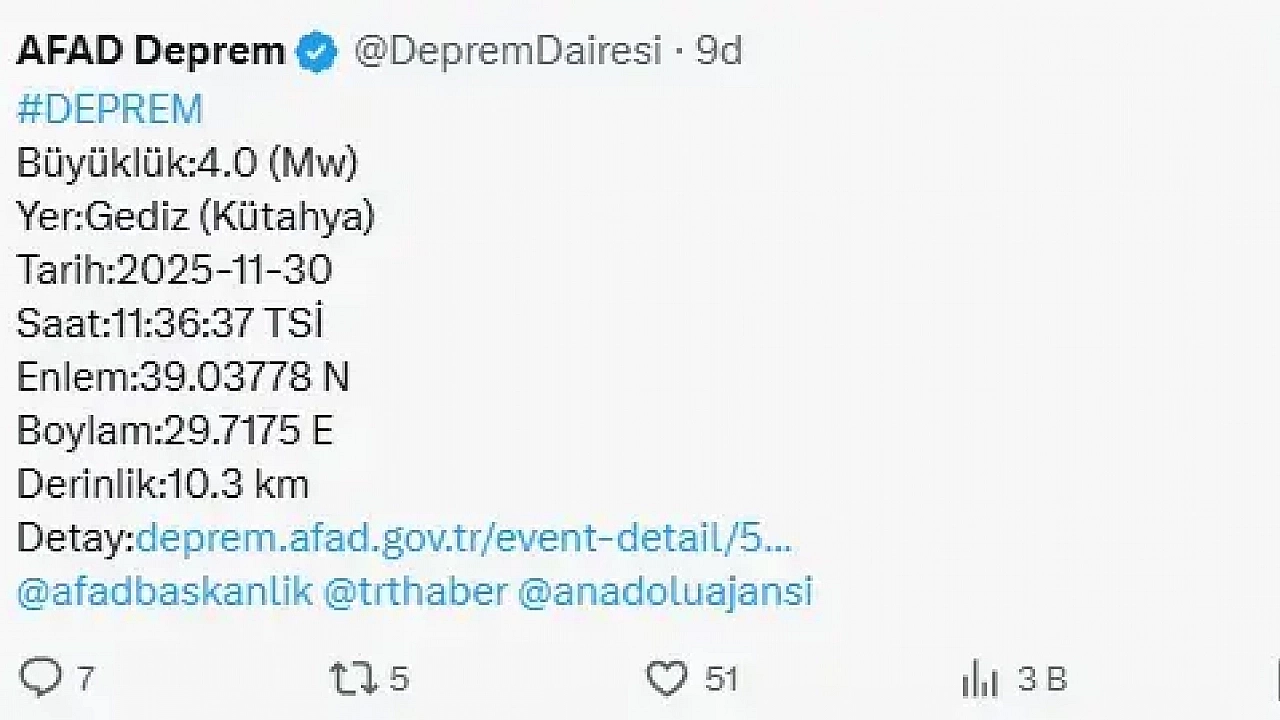This screenshot has height=720, width=1280.
Task: Click the reply speech bubble icon
Action: pos(41,679)
